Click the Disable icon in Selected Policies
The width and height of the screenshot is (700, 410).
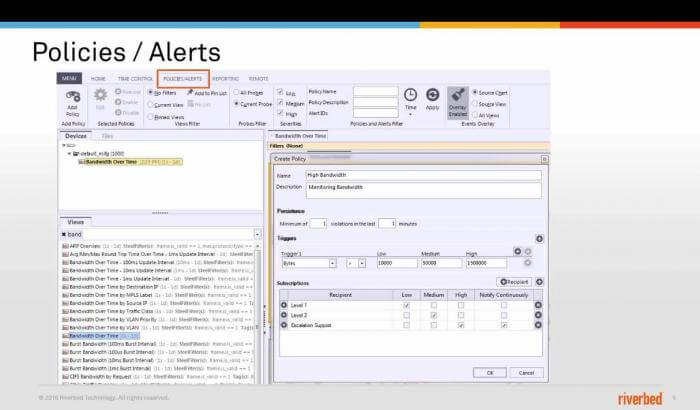(118, 113)
